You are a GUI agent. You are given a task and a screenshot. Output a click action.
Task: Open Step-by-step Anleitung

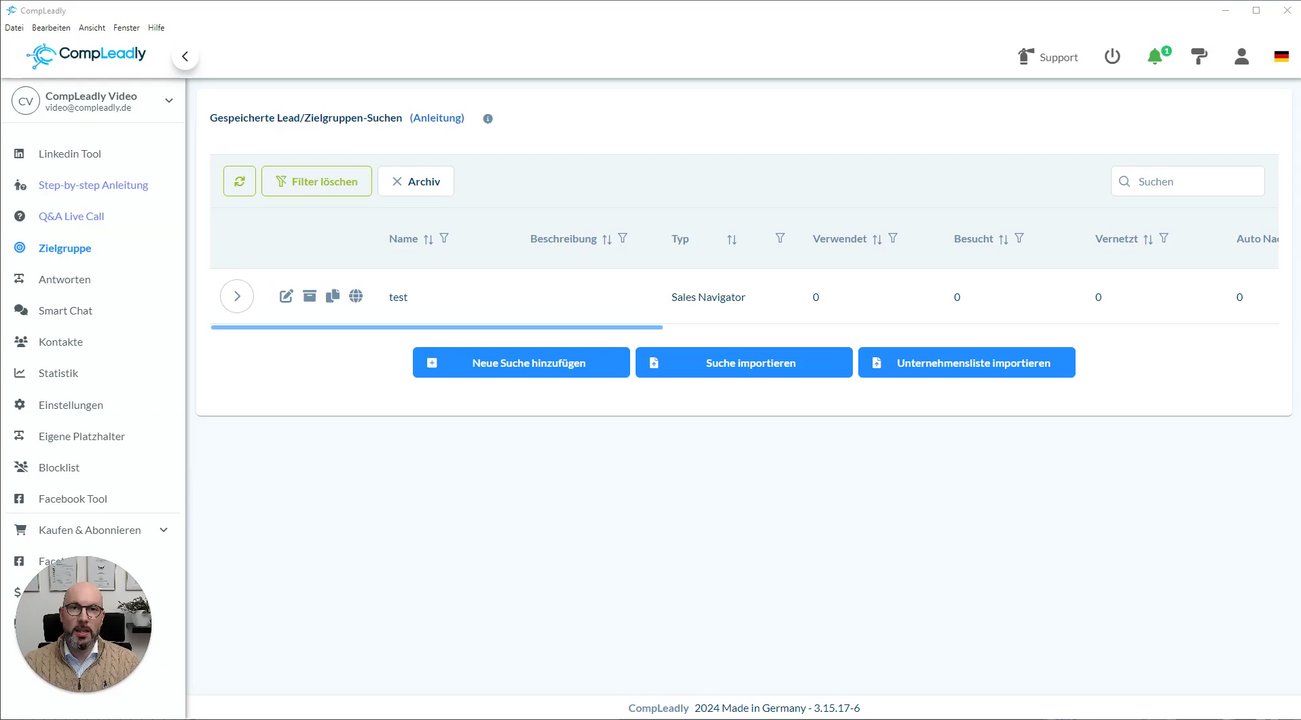point(92,185)
